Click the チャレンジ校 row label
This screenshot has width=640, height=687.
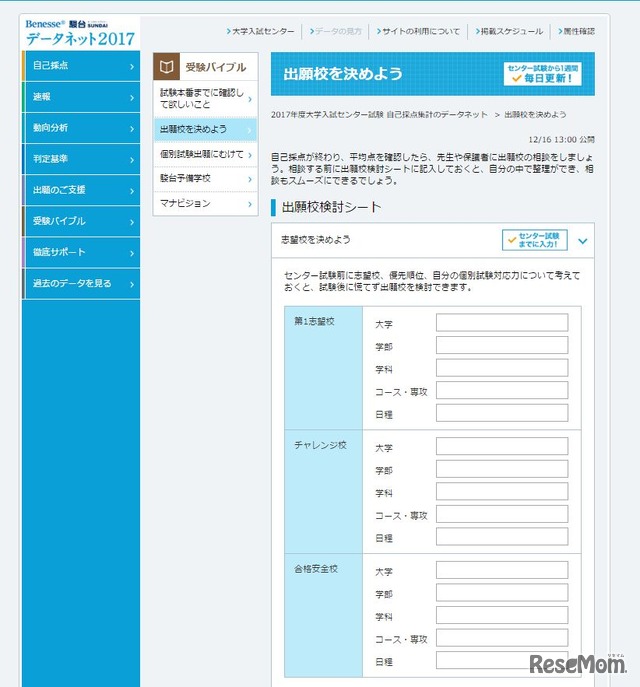pos(320,445)
